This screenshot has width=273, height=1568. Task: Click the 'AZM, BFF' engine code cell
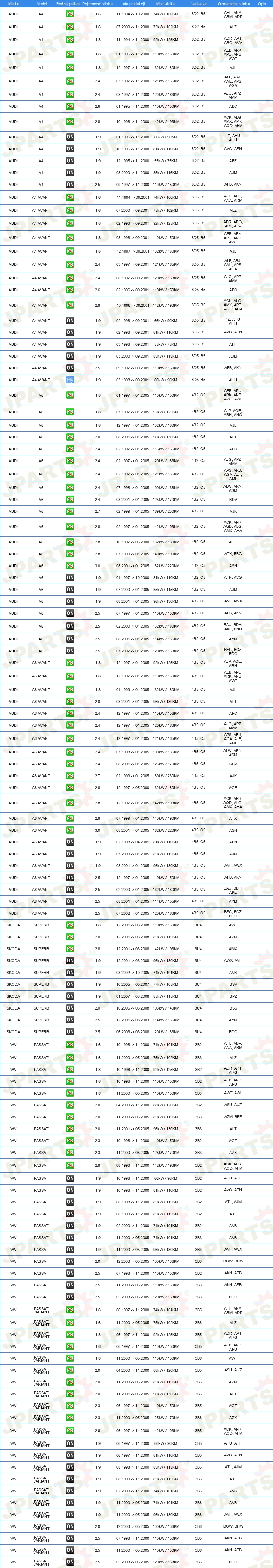point(233,1117)
